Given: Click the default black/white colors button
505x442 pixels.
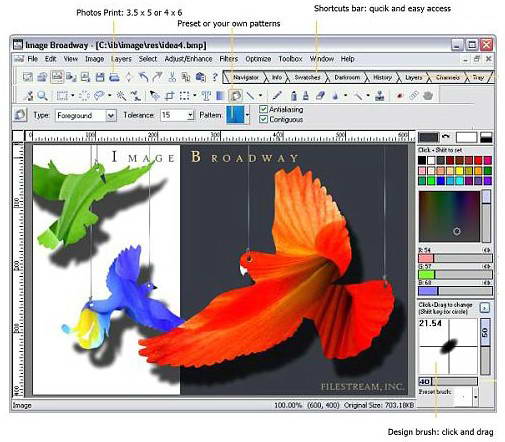Looking at the screenshot, I should pyautogui.click(x=486, y=137).
